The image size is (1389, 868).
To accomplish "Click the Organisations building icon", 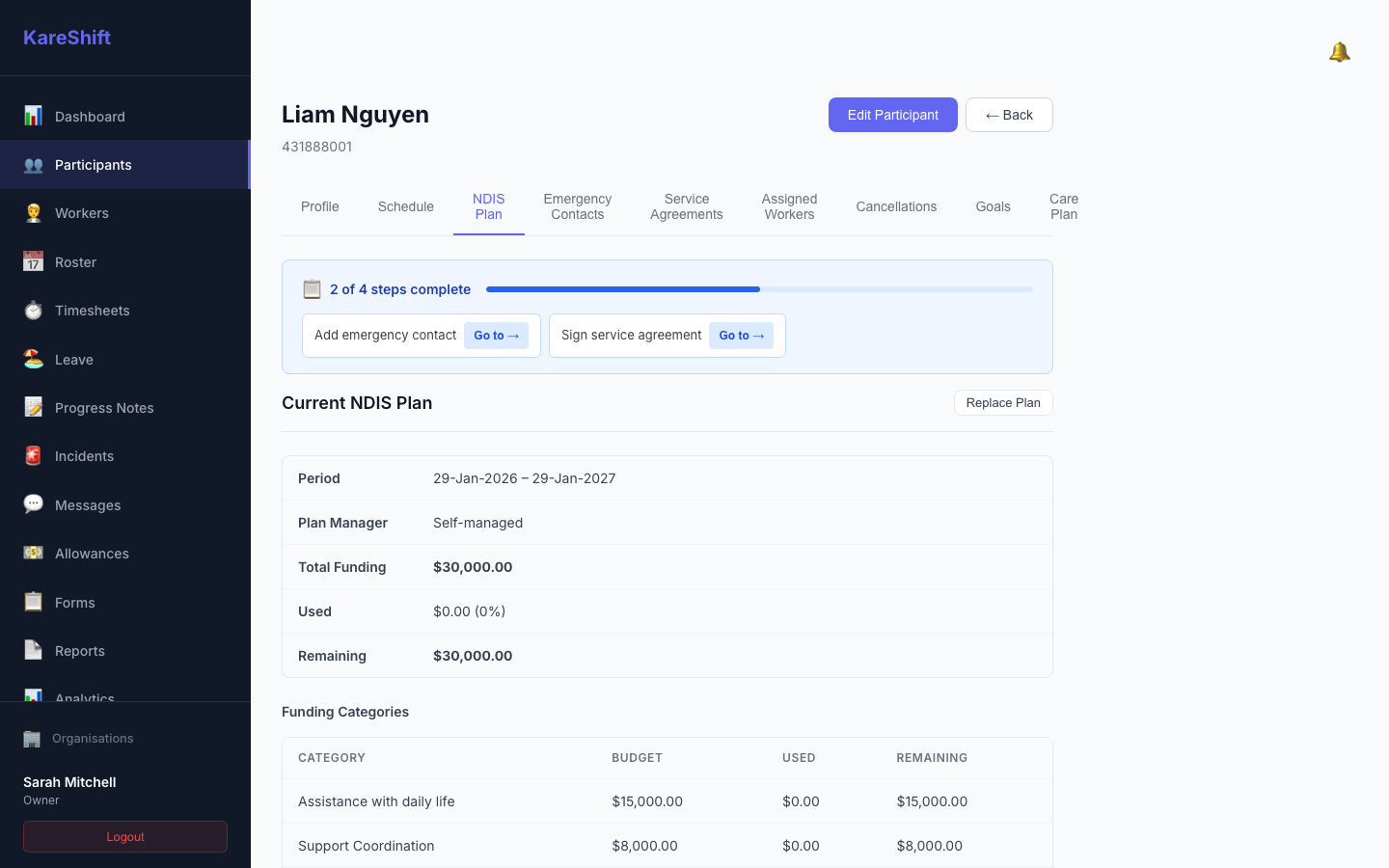I will pyautogui.click(x=32, y=739).
